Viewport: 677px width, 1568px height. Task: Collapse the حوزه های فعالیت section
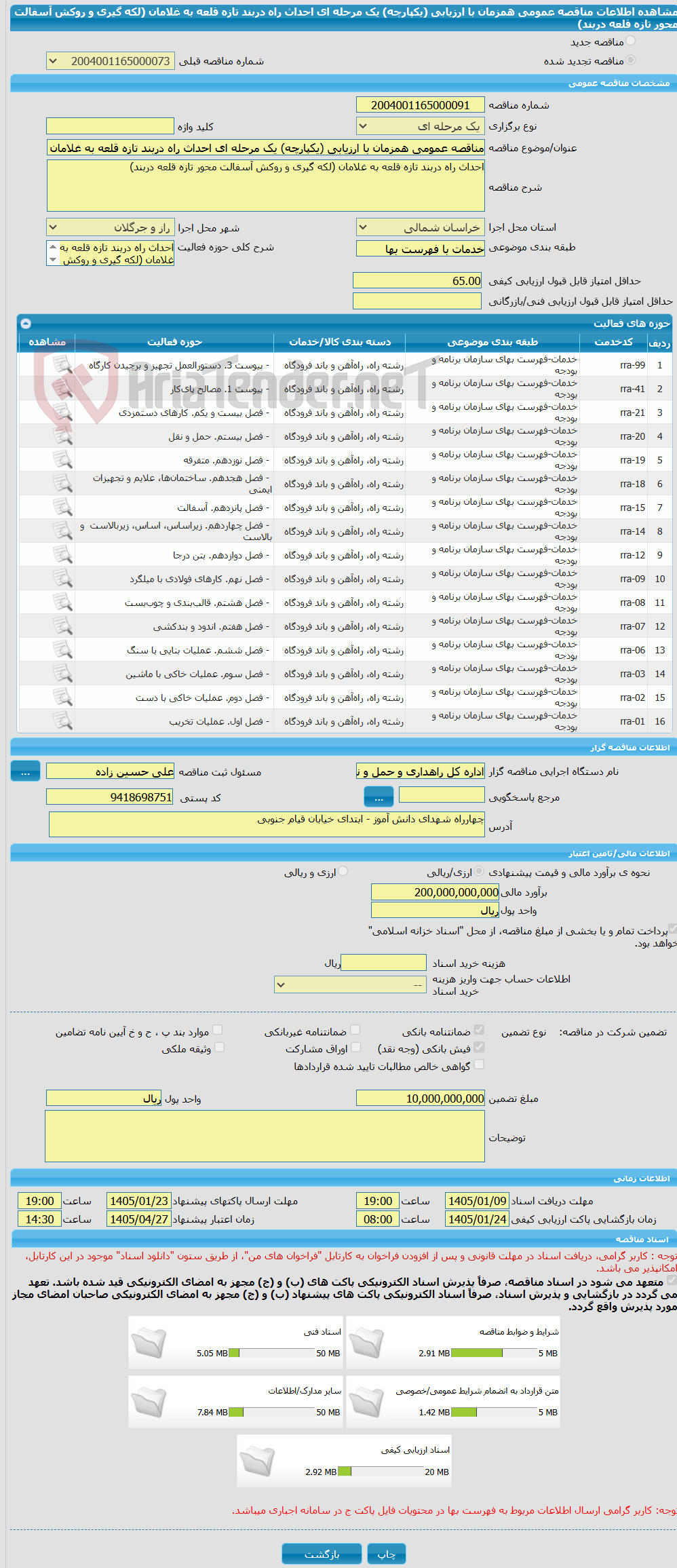pos(26,324)
